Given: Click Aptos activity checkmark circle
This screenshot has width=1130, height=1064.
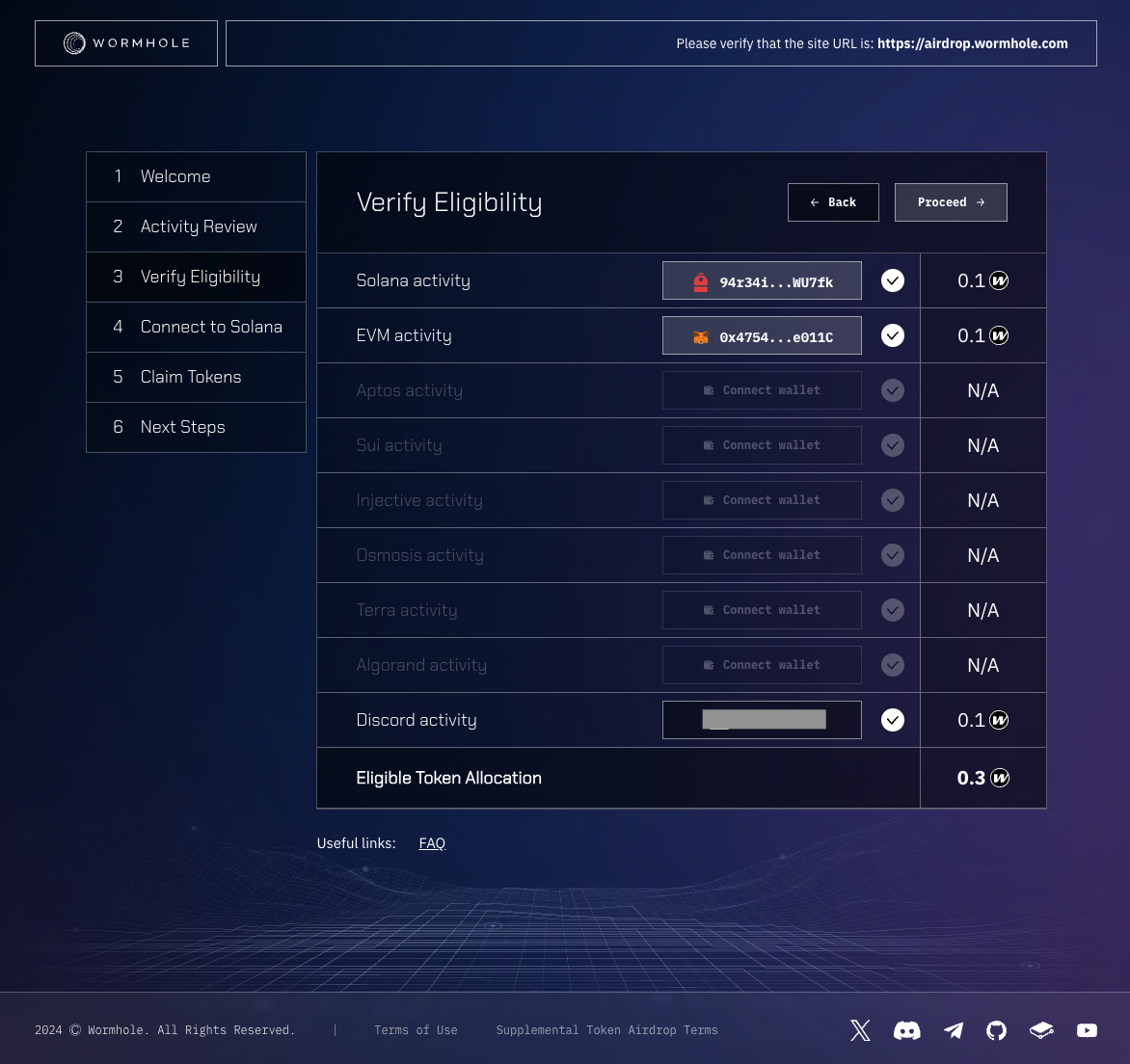Looking at the screenshot, I should click(x=892, y=390).
